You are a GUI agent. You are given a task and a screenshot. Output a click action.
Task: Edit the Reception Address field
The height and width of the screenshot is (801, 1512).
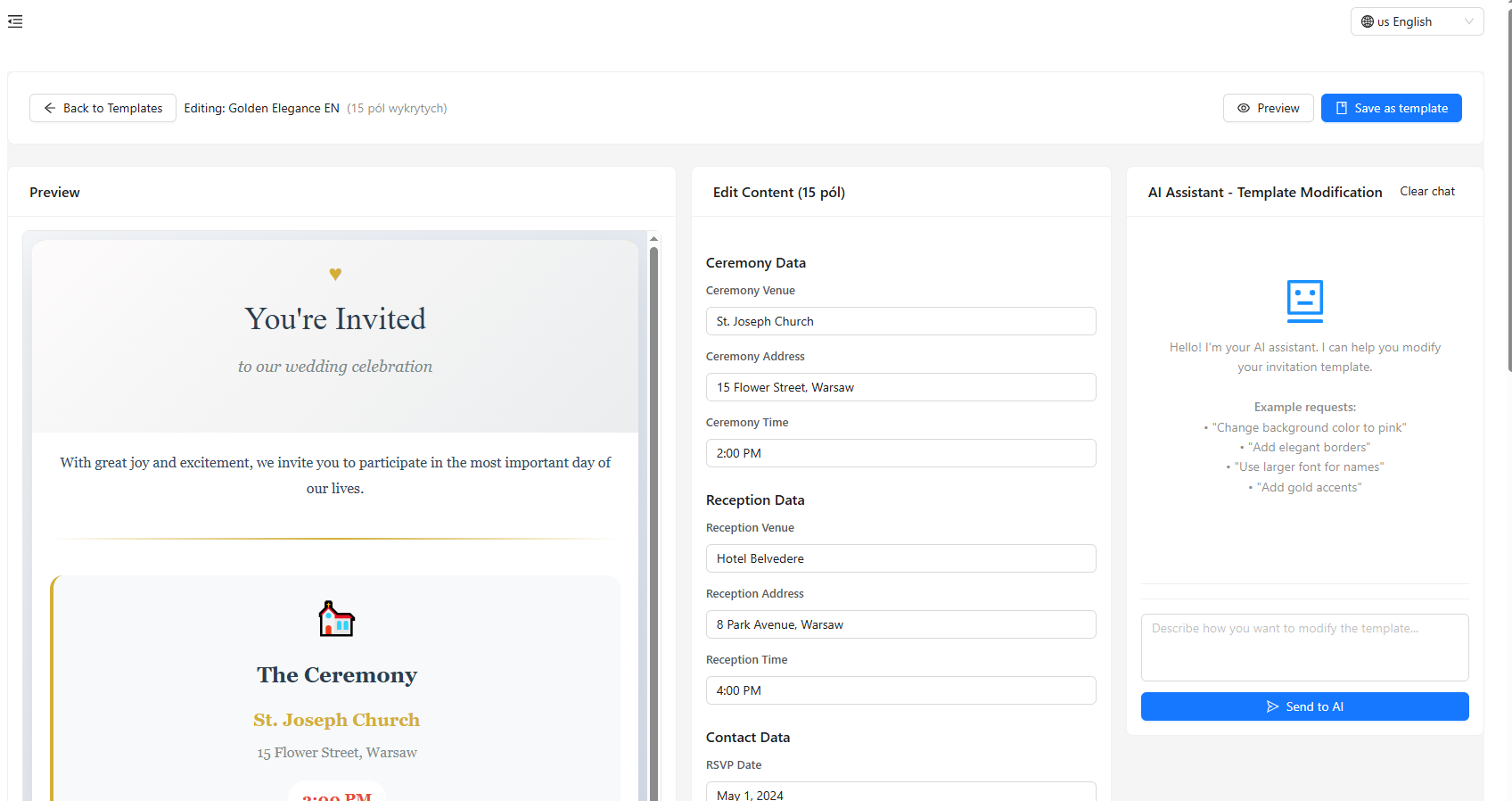900,624
